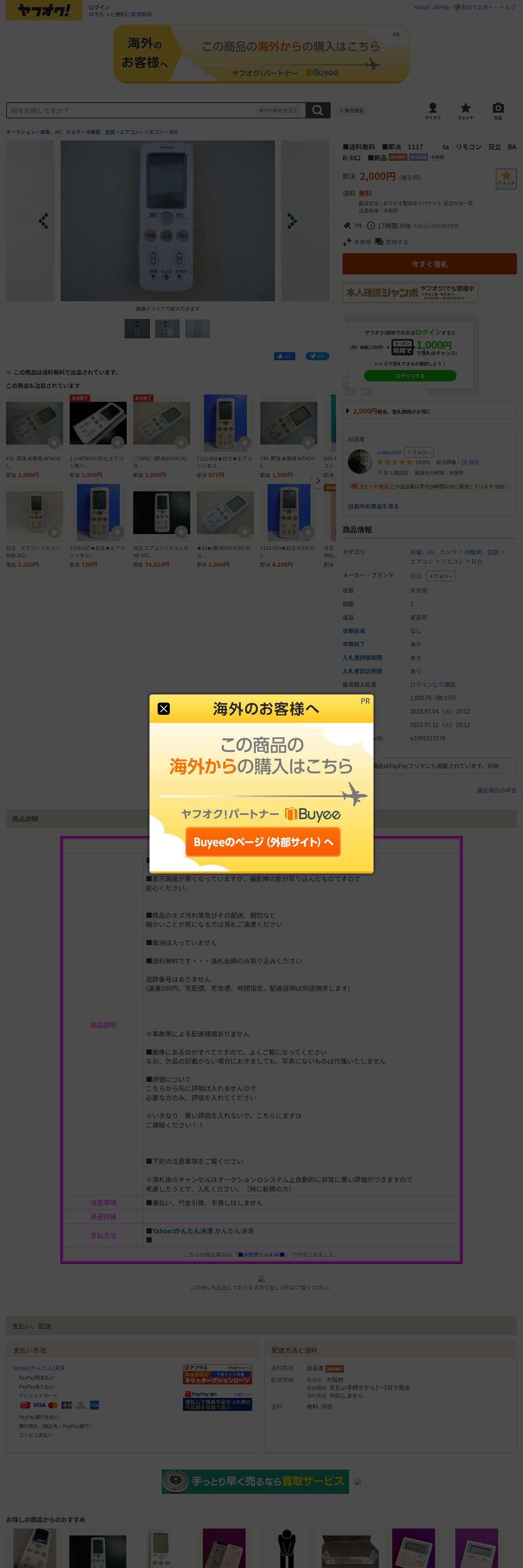Image resolution: width=523 pixels, height=1568 pixels.
Task: Close the overseas customers popup
Action: [164, 709]
